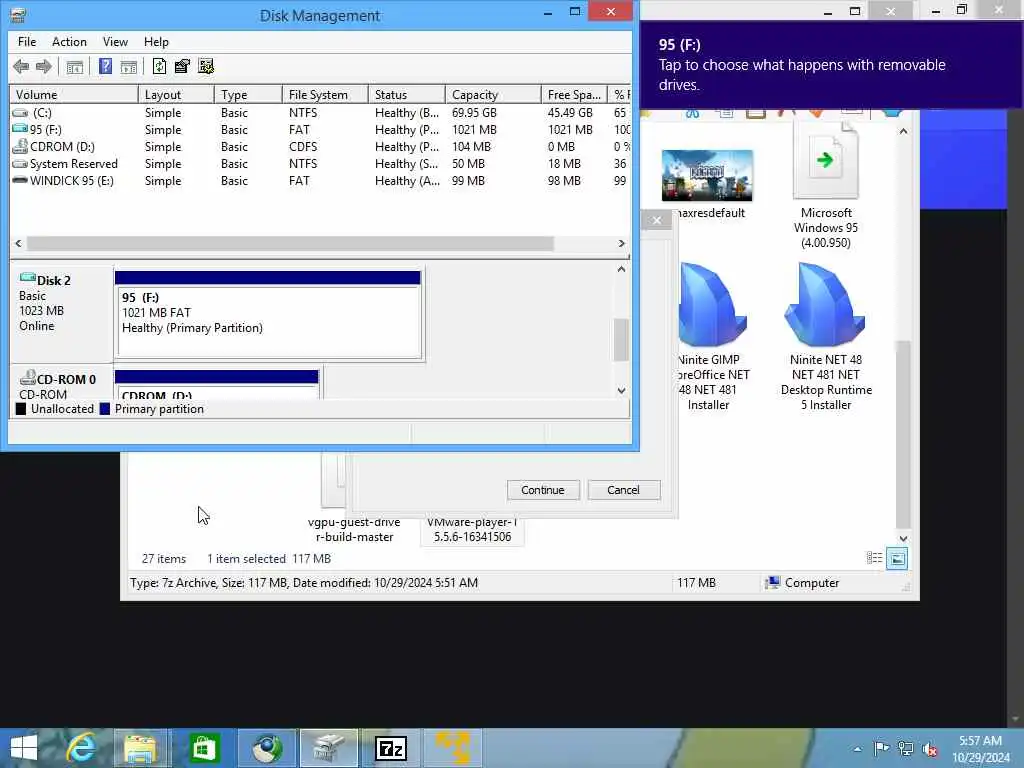Click the Back arrow in Disk Management toolbar

pos(21,66)
